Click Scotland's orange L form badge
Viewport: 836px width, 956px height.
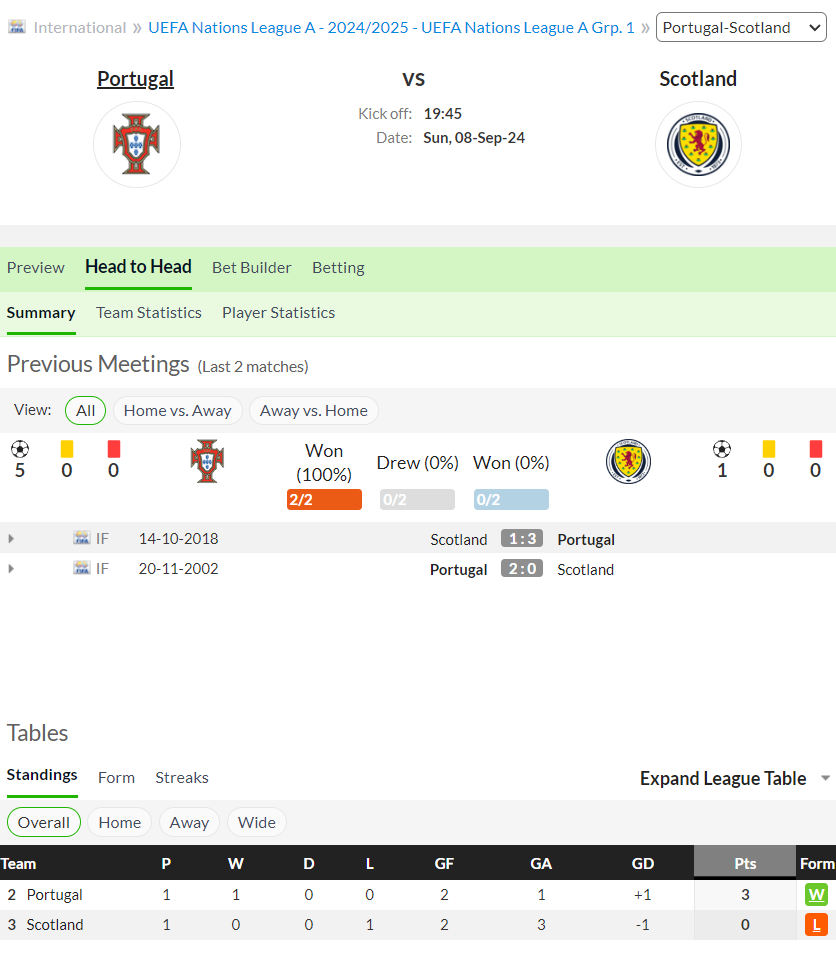pos(816,924)
